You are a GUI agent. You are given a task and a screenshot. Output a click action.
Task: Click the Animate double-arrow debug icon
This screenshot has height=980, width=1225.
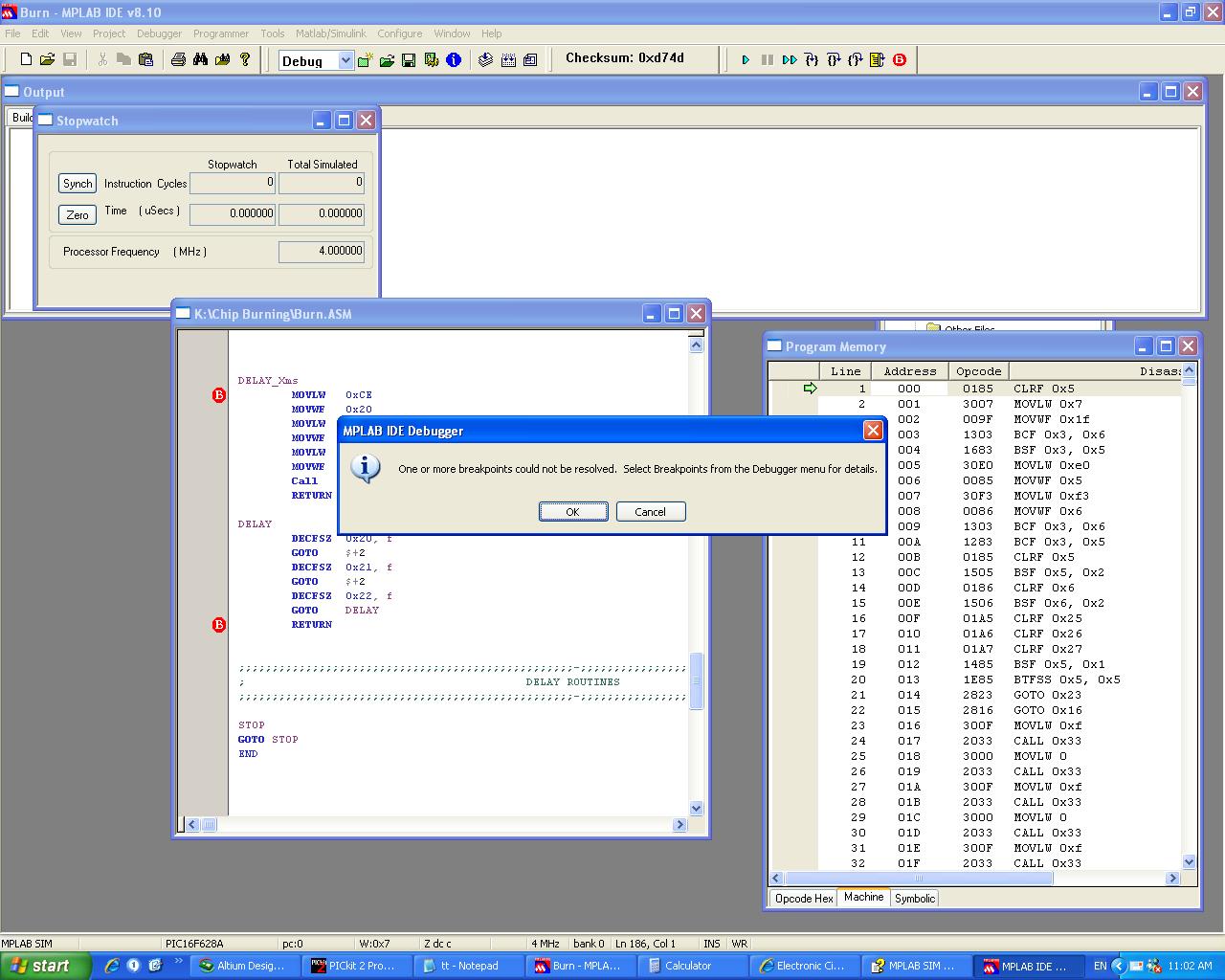pos(790,60)
